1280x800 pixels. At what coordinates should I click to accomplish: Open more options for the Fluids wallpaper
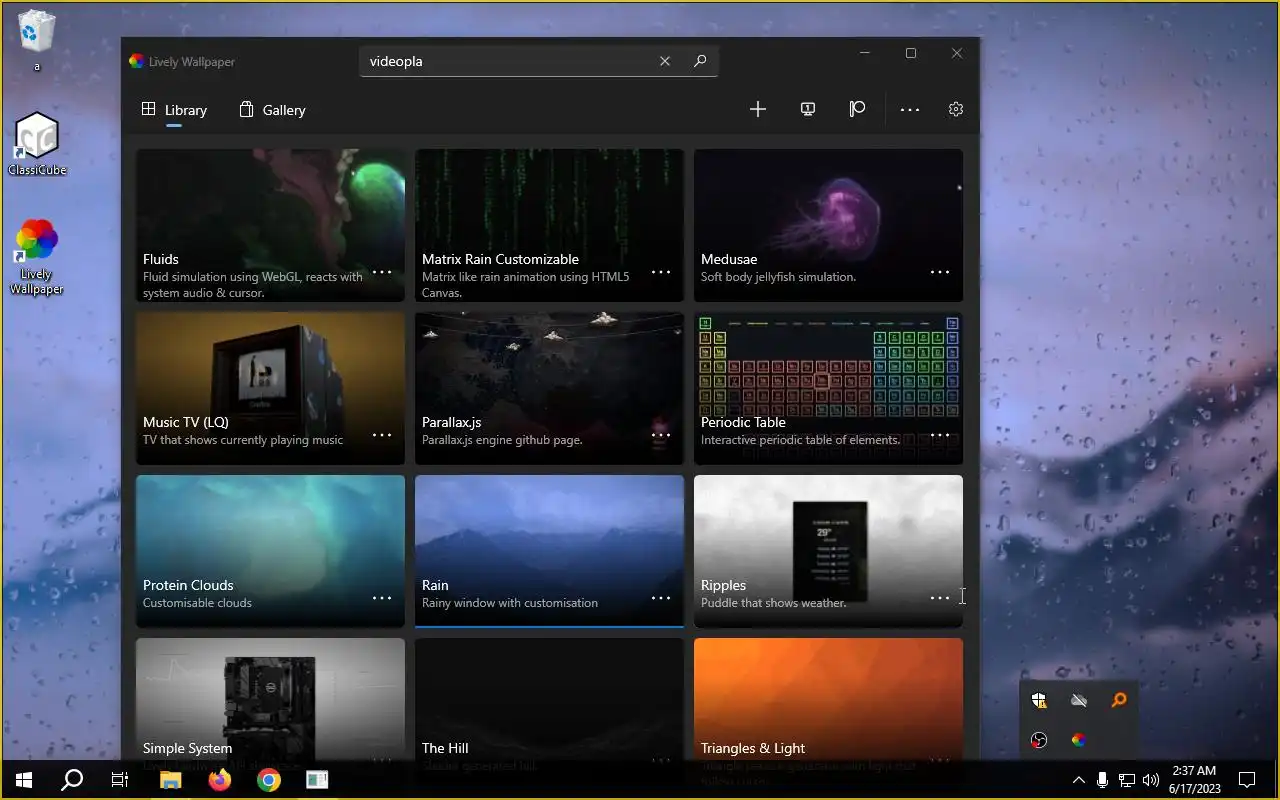[382, 271]
